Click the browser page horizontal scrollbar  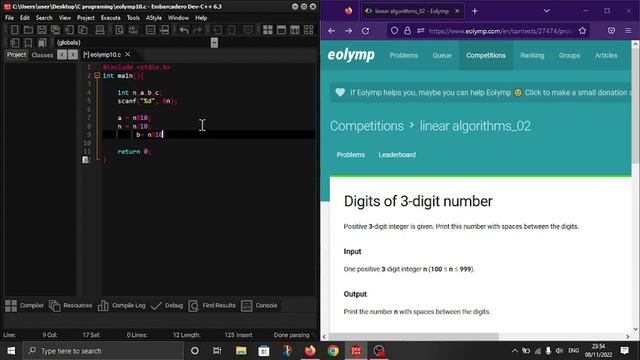coord(413,336)
